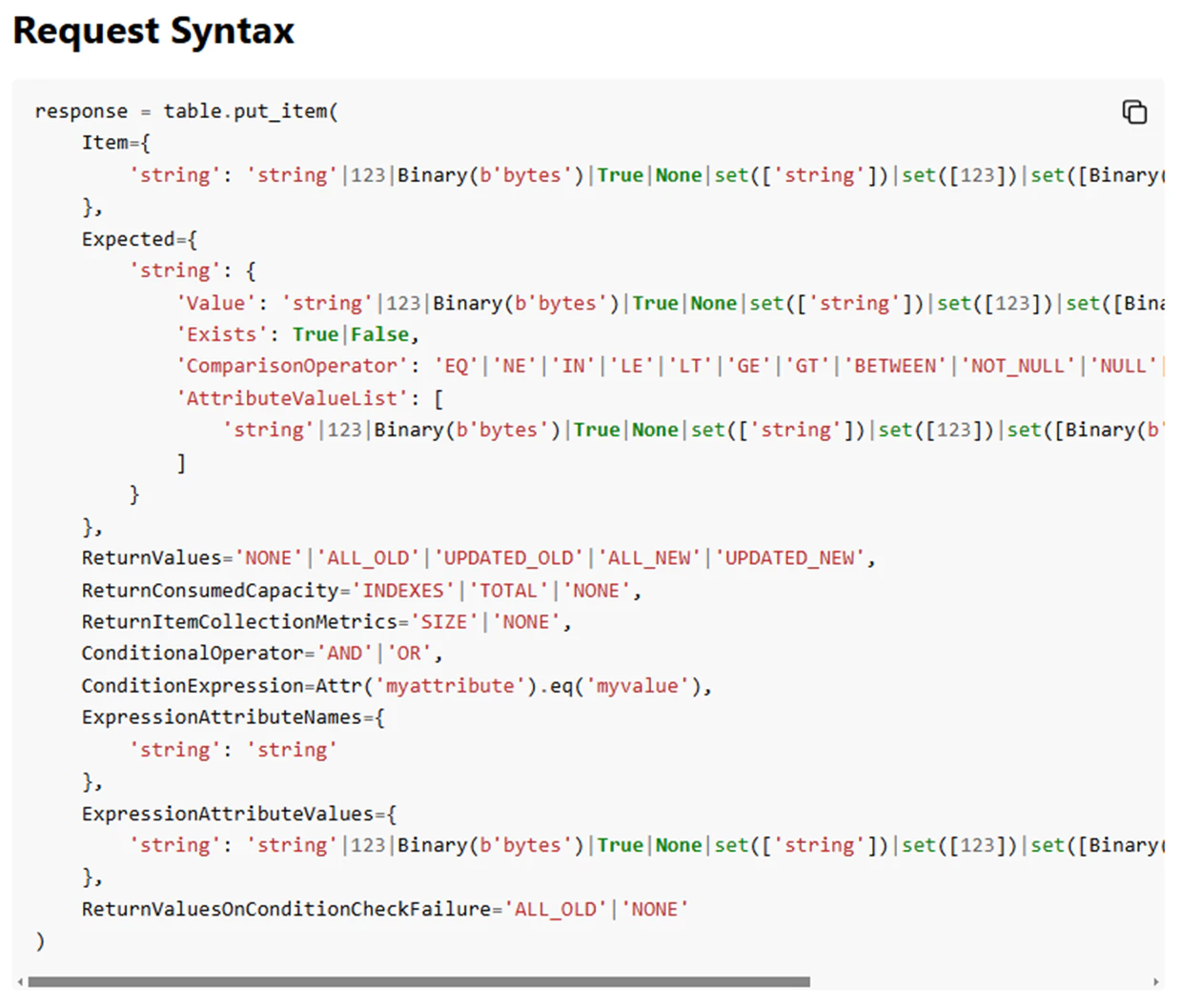
Task: Click the 'Item={' parameter text
Action: 115,142
